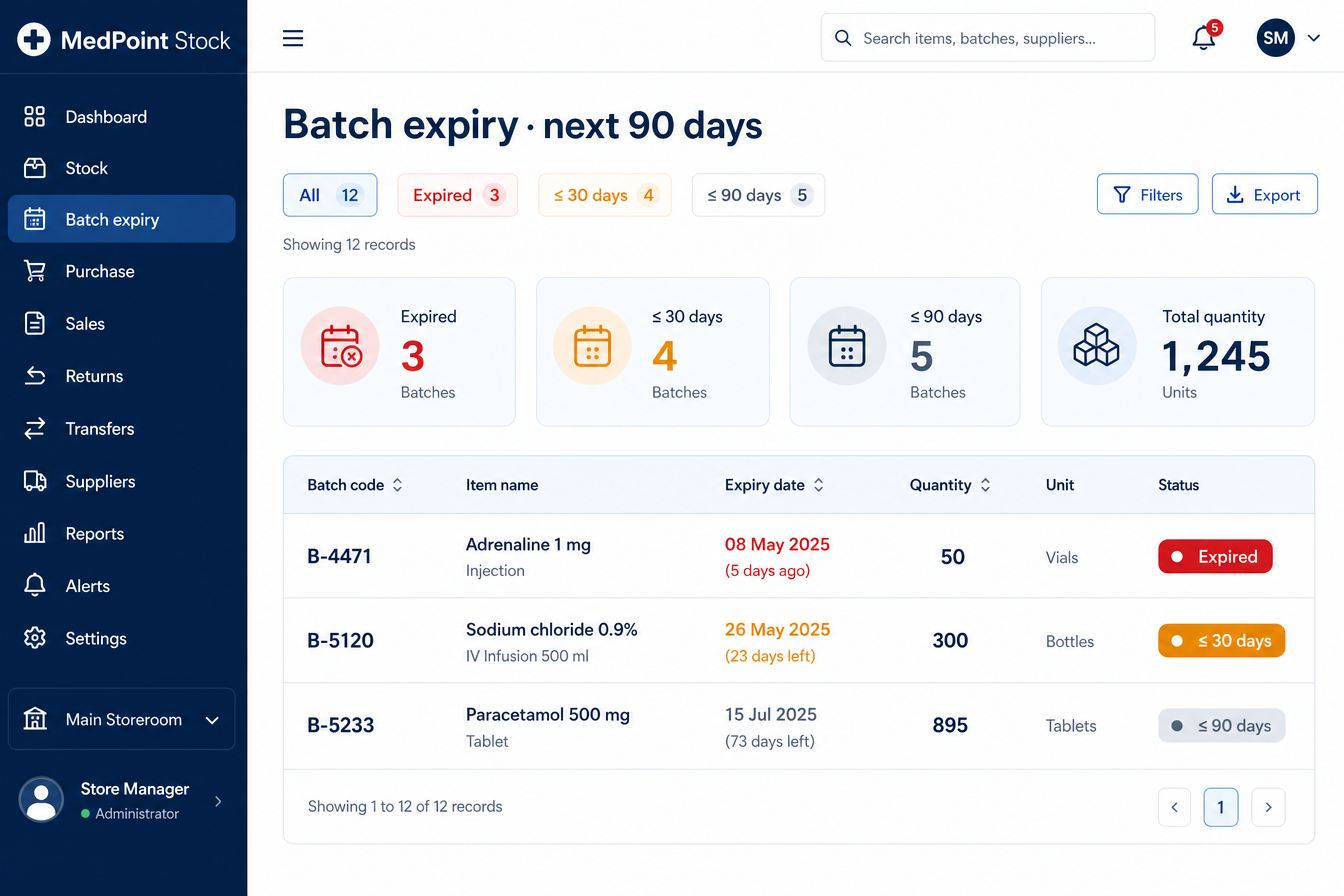Open the Returns section

point(122,376)
